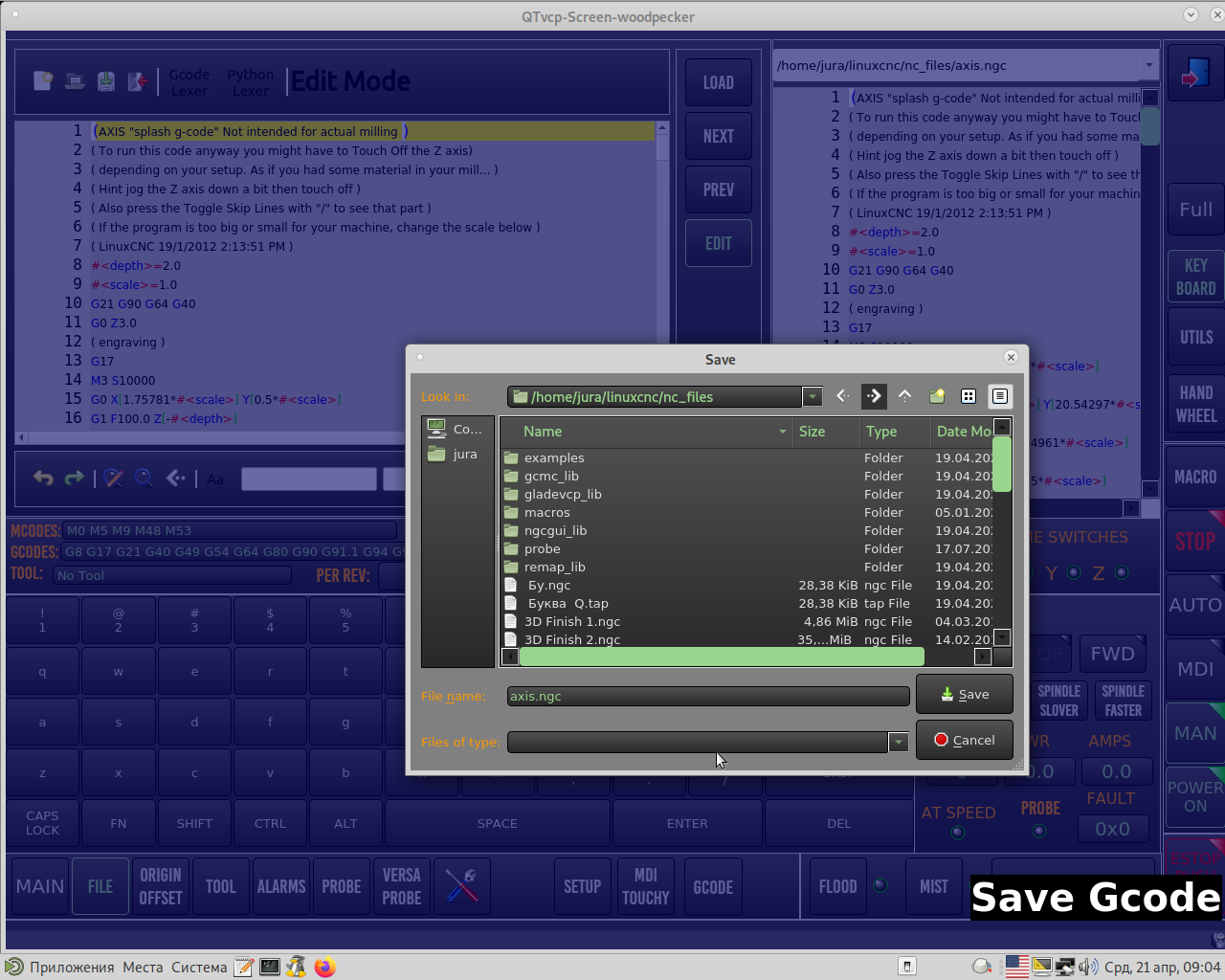Open the text editor launcher in system panel
The height and width of the screenshot is (980, 1225).
coord(244,967)
